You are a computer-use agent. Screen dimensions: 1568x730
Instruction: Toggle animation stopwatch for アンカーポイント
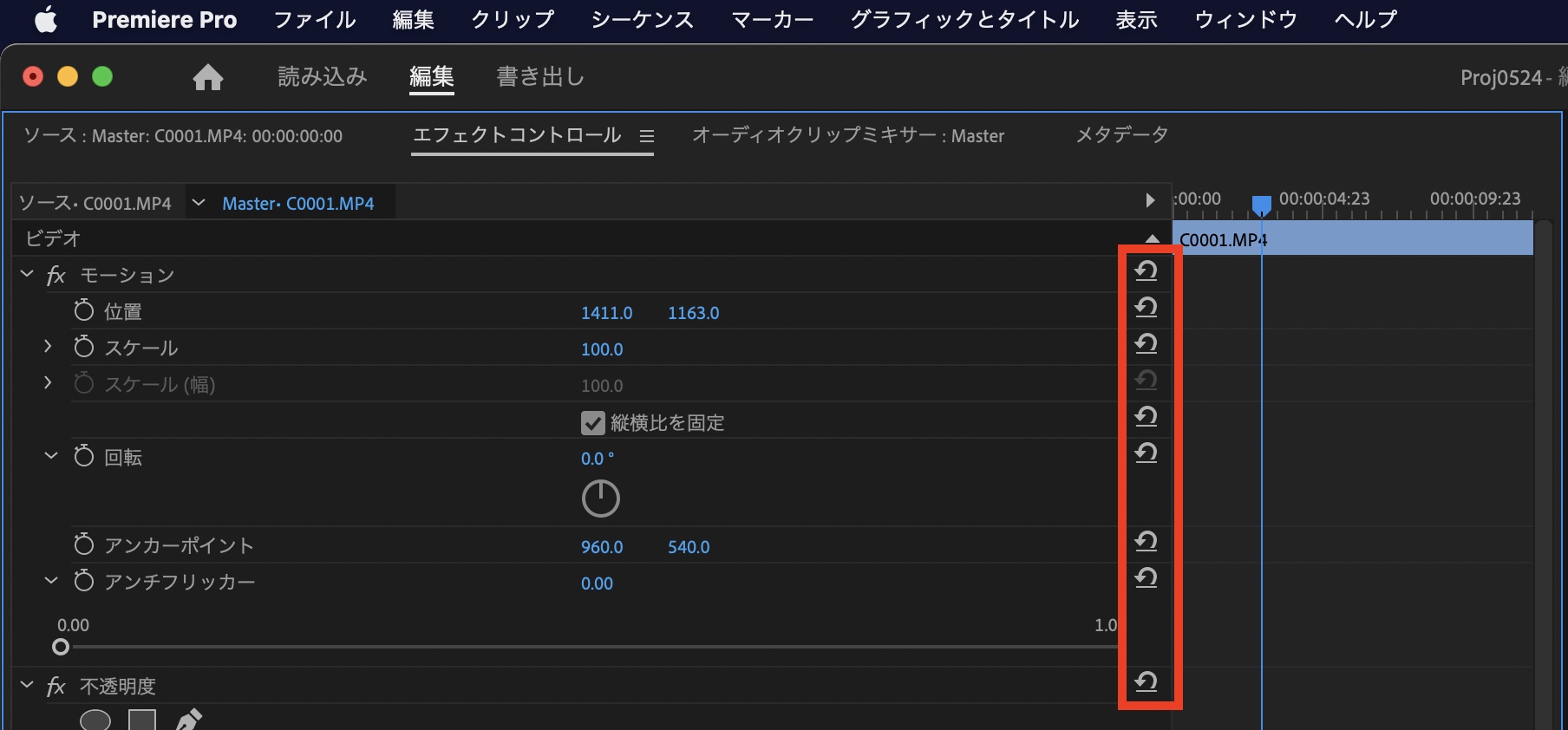pyautogui.click(x=83, y=544)
